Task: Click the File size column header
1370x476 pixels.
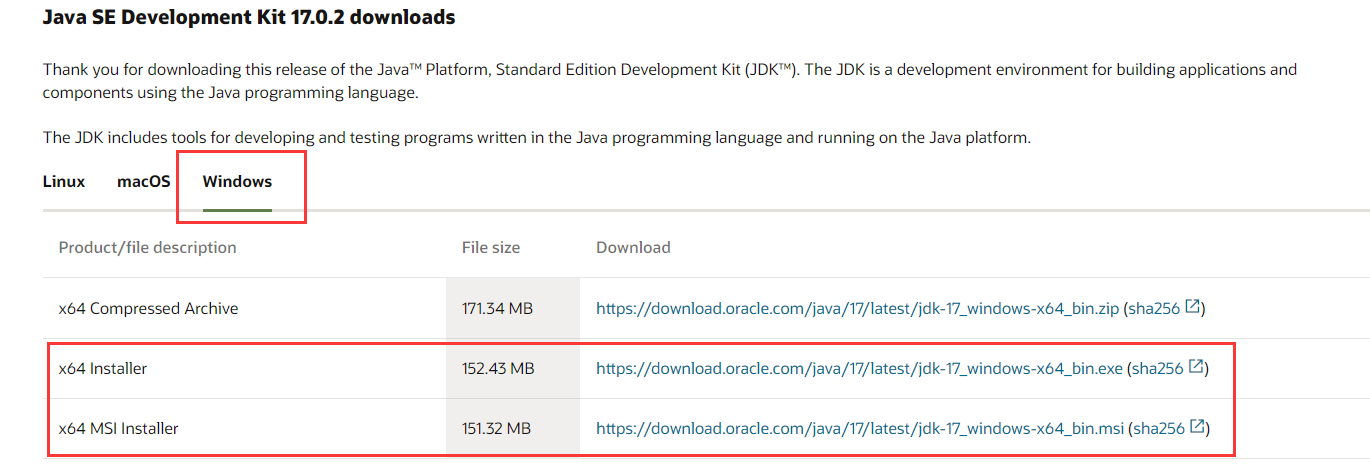Action: [490, 247]
